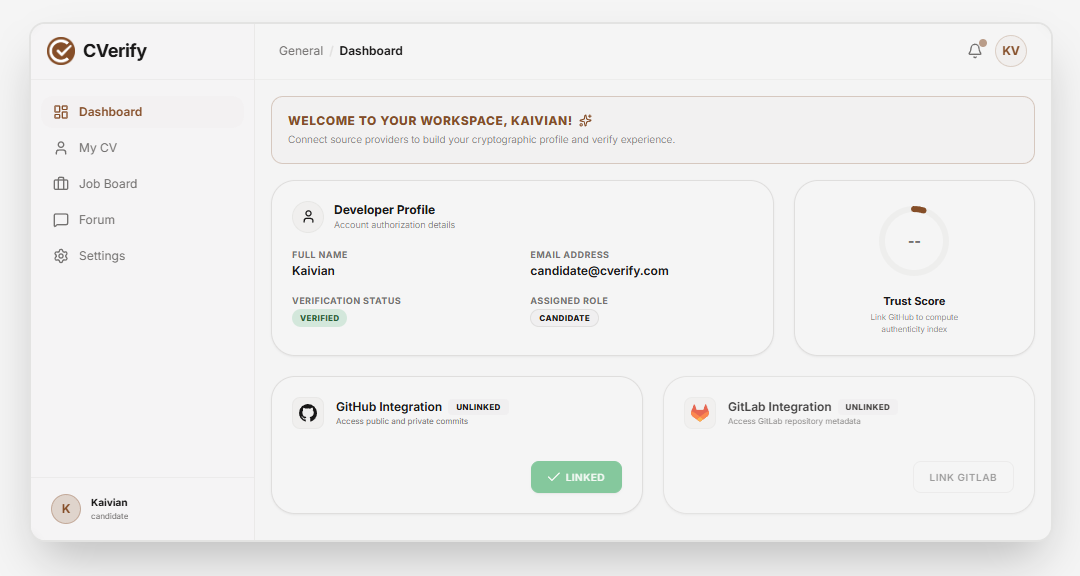This screenshot has width=1080, height=576.
Task: Click the full name value Kaivian
Action: click(x=313, y=271)
